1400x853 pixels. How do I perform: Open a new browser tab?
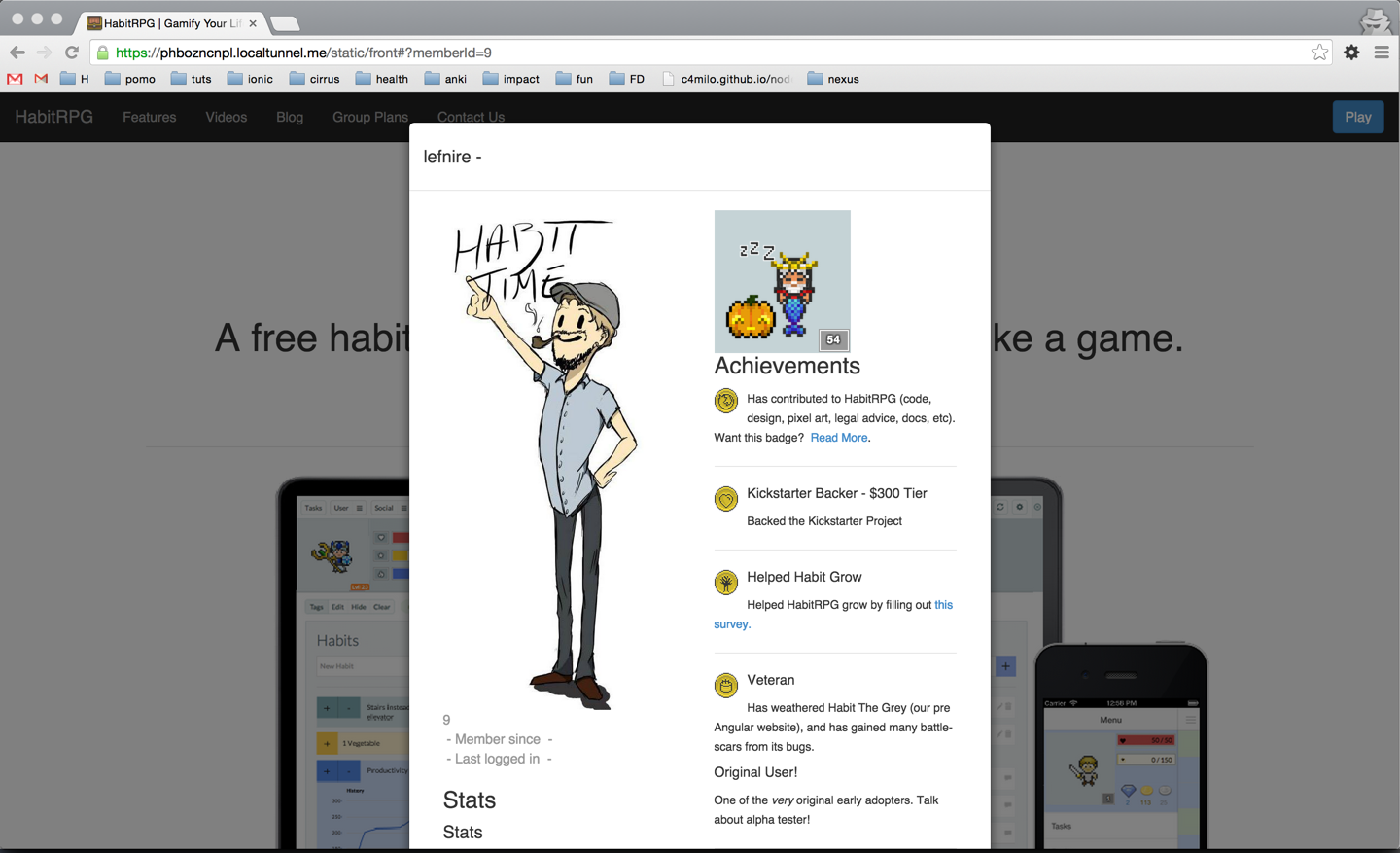(285, 23)
